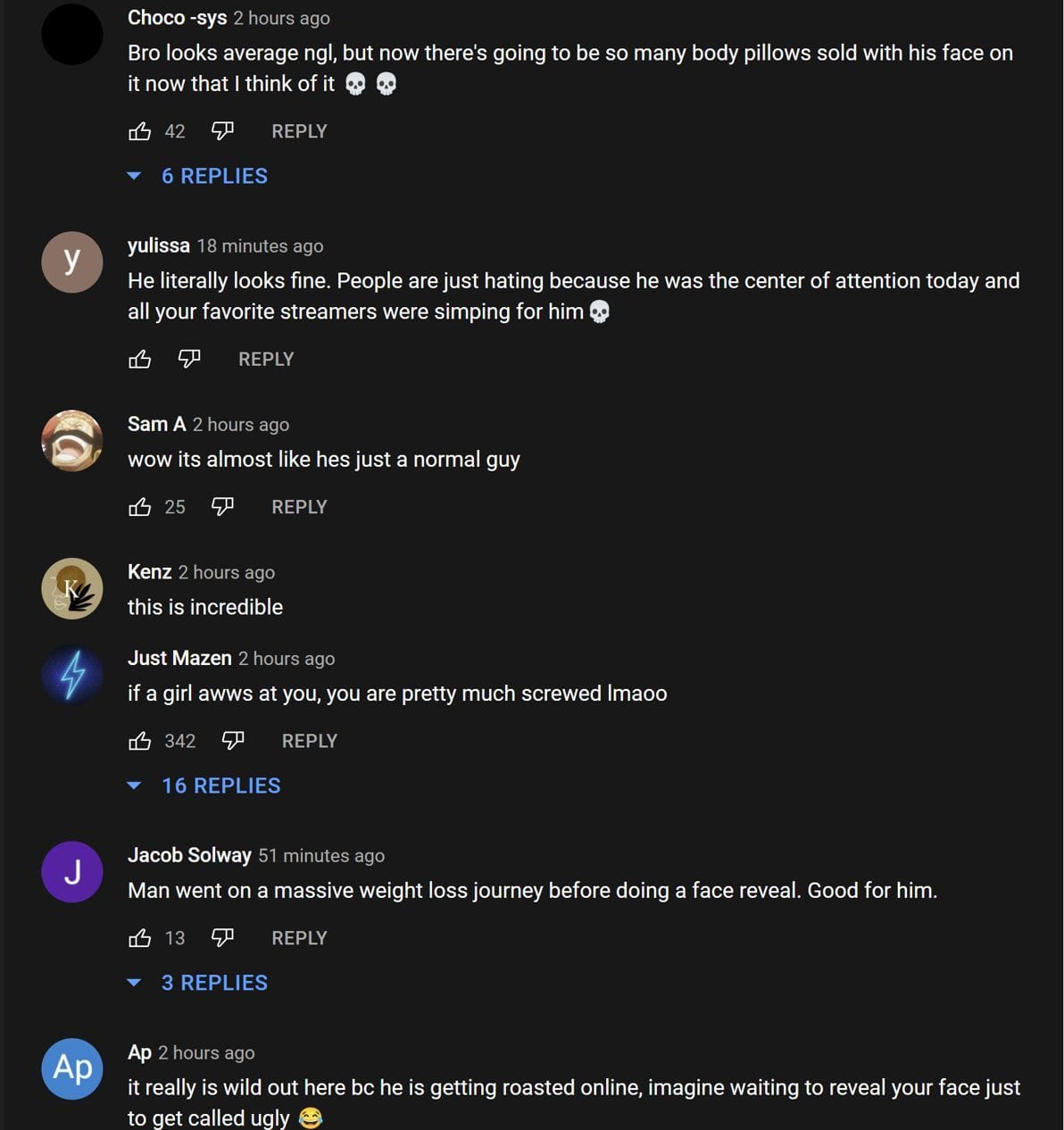The height and width of the screenshot is (1130, 1064).
Task: Like the Choco -sys comment
Action: point(140,132)
